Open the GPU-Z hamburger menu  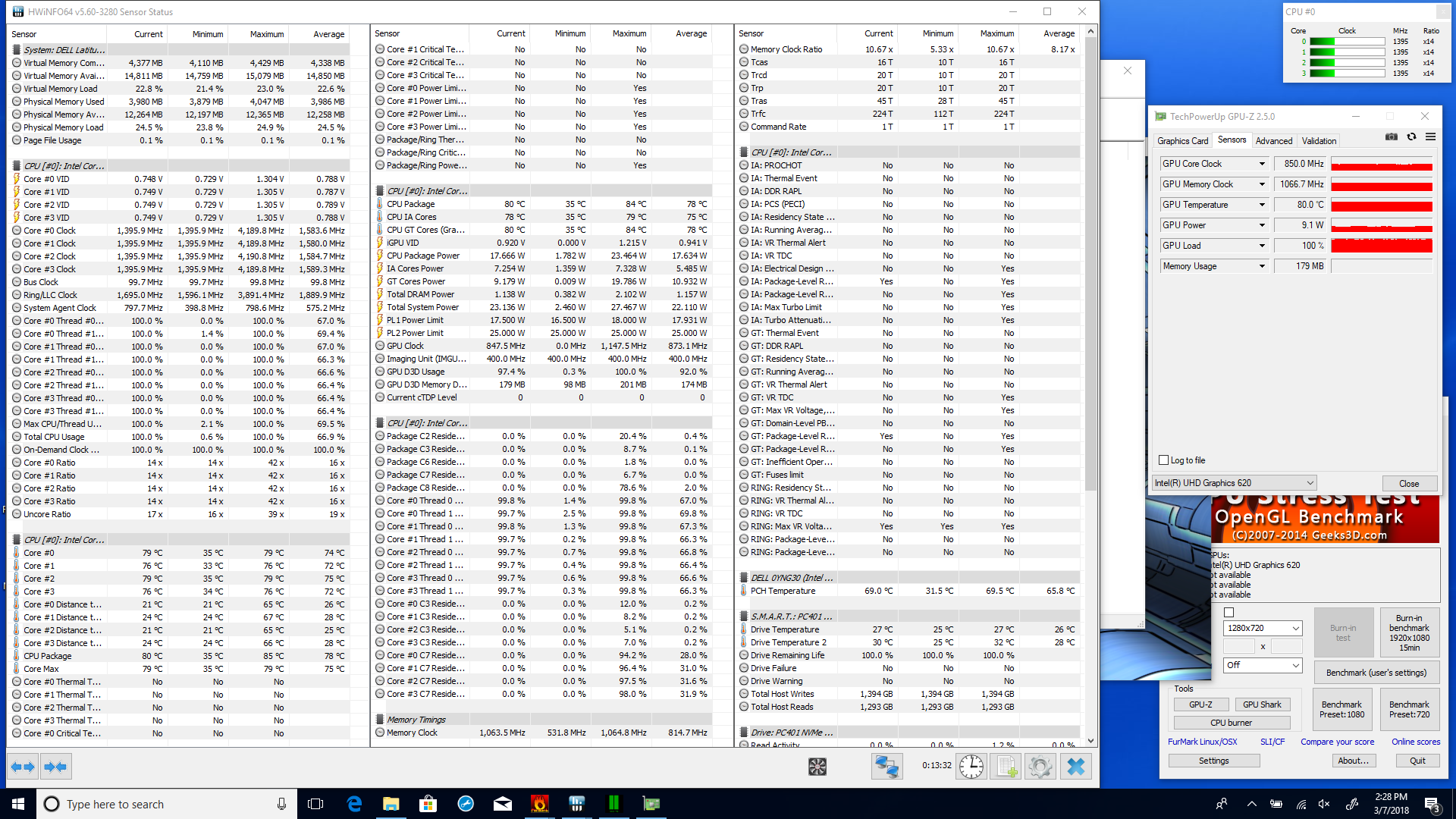coord(1430,137)
